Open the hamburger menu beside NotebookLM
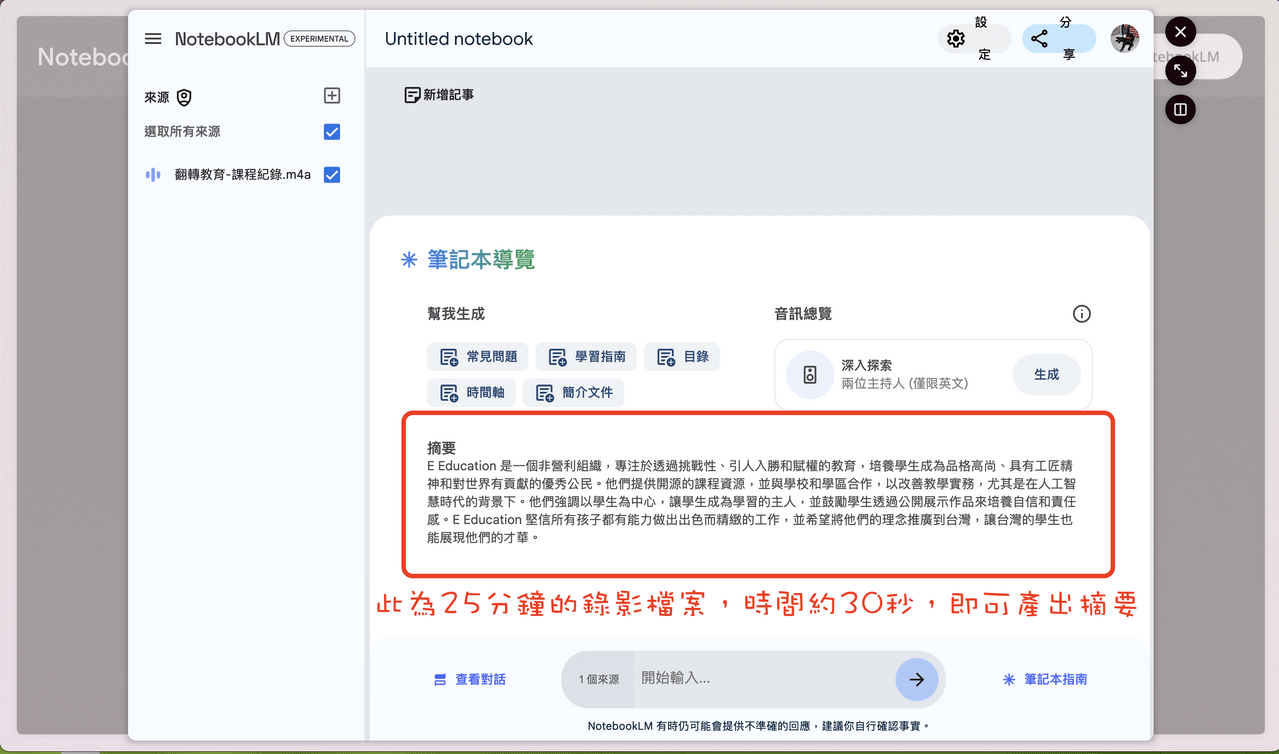Viewport: 1279px width, 754px height. (153, 39)
